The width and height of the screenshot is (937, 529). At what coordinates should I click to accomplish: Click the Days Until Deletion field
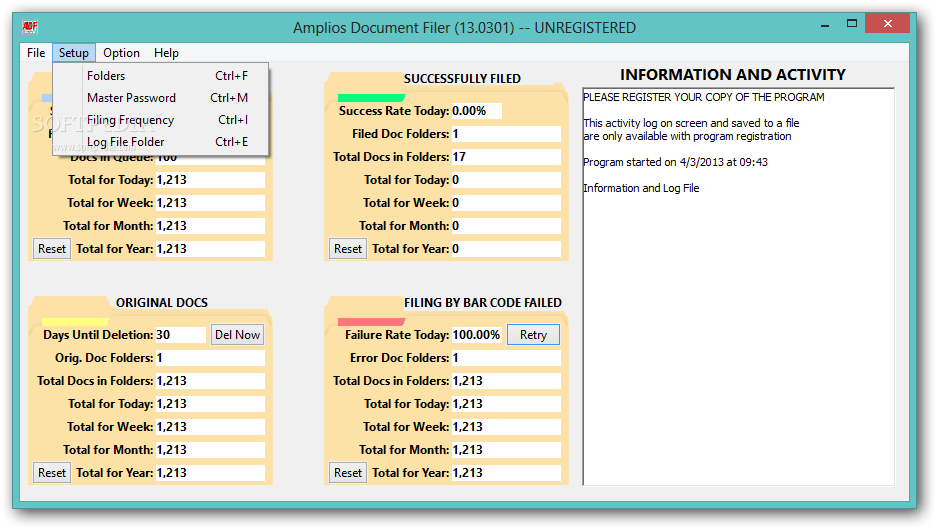pos(180,335)
